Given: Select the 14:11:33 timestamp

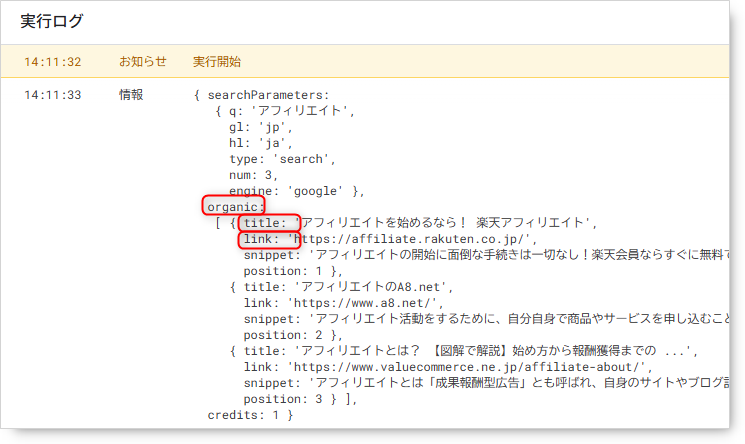Looking at the screenshot, I should coord(53,95).
